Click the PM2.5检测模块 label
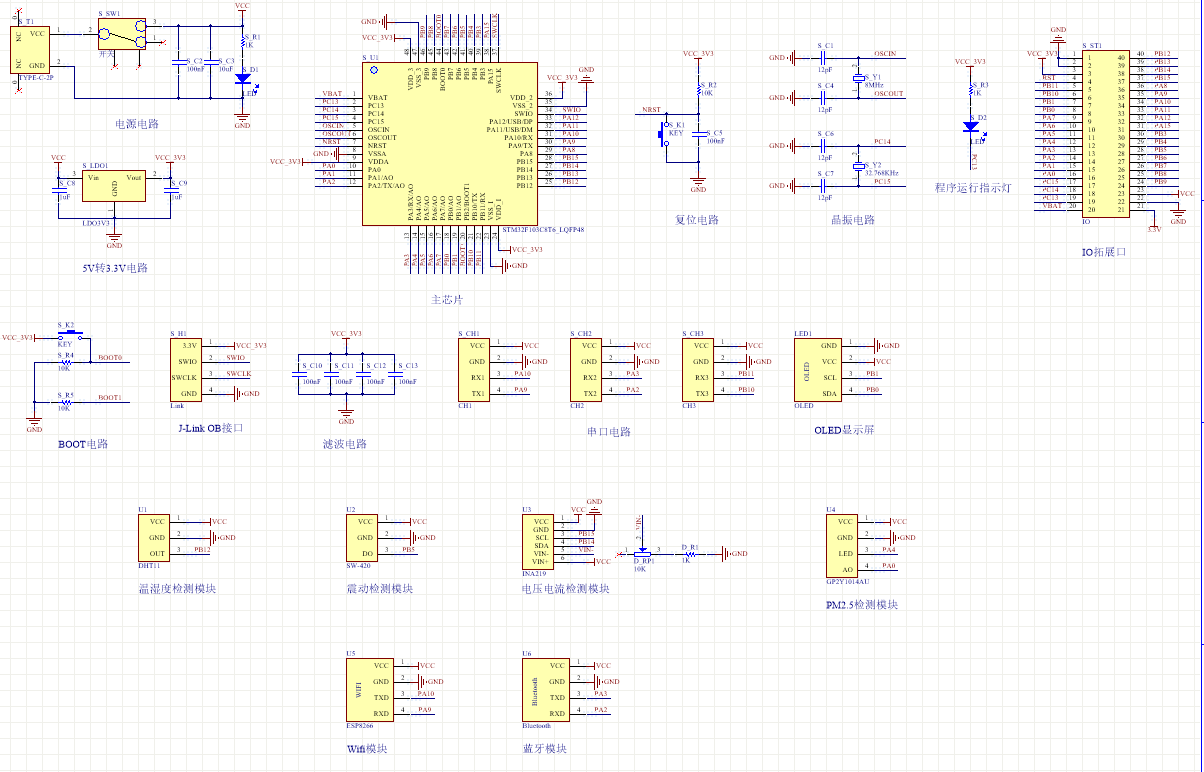This screenshot has height=772, width=1204. 862,604
